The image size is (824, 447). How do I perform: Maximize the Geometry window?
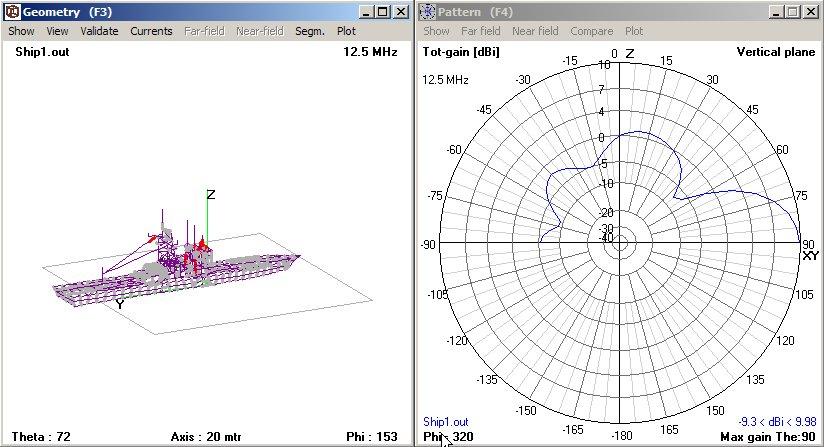pyautogui.click(x=383, y=12)
